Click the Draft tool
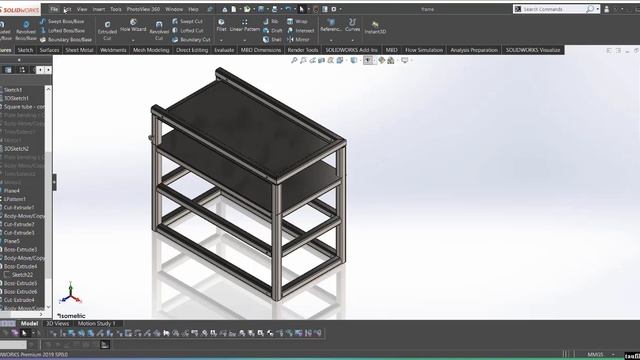Image resolution: width=640 pixels, height=360 pixels. (273, 31)
